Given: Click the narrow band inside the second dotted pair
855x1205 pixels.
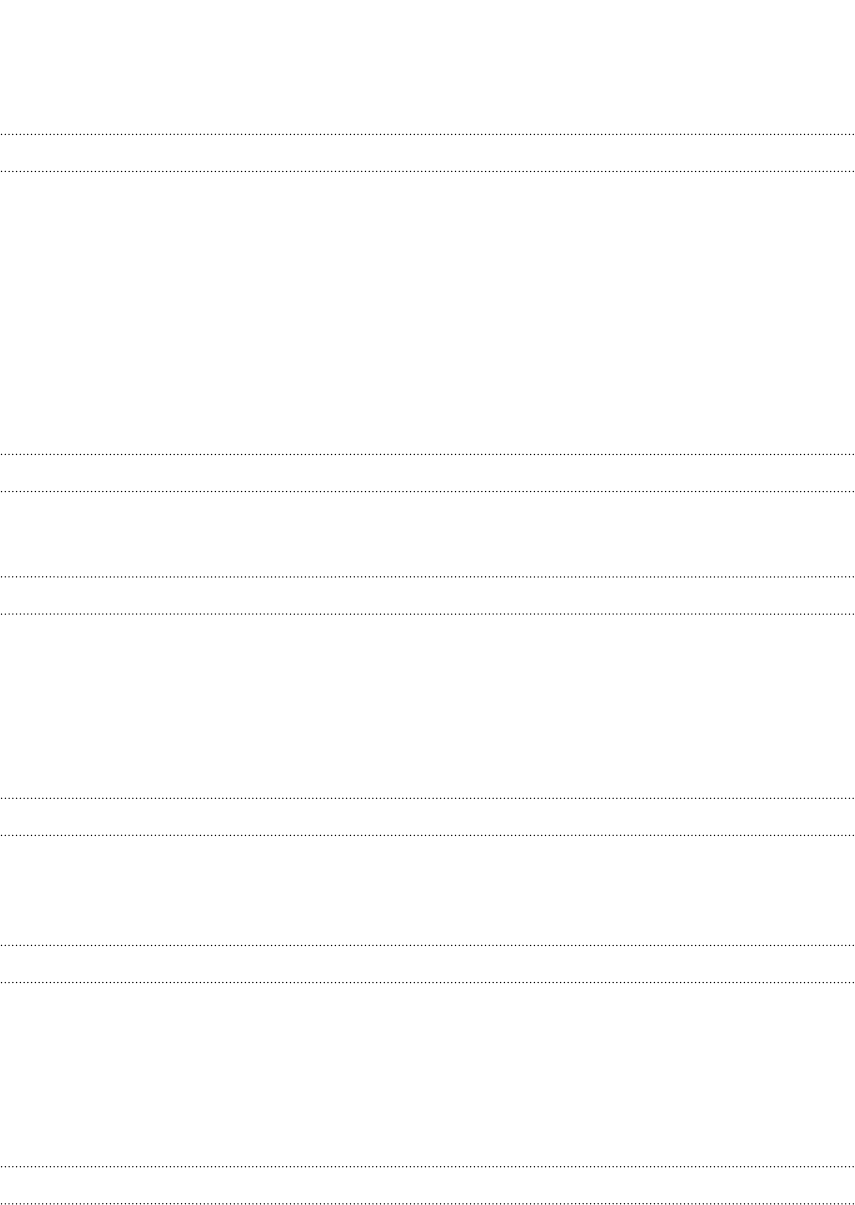Looking at the screenshot, I should (x=427, y=473).
